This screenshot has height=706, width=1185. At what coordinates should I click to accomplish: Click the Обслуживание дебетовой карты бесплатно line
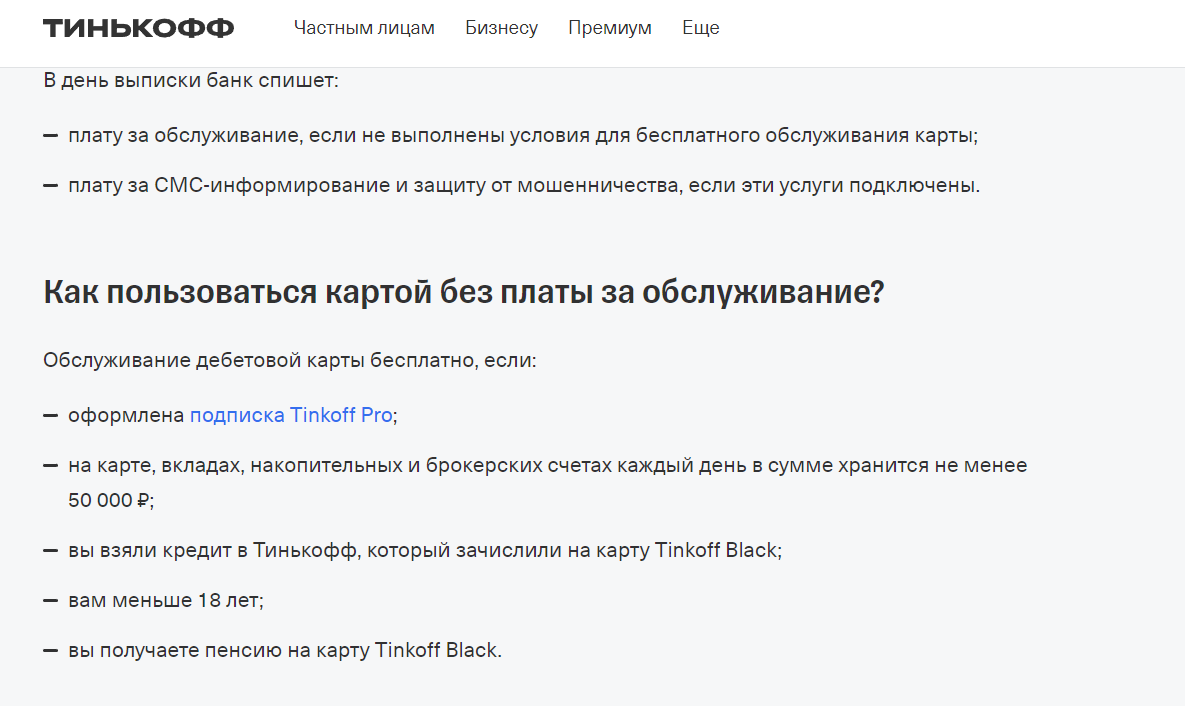(x=290, y=360)
